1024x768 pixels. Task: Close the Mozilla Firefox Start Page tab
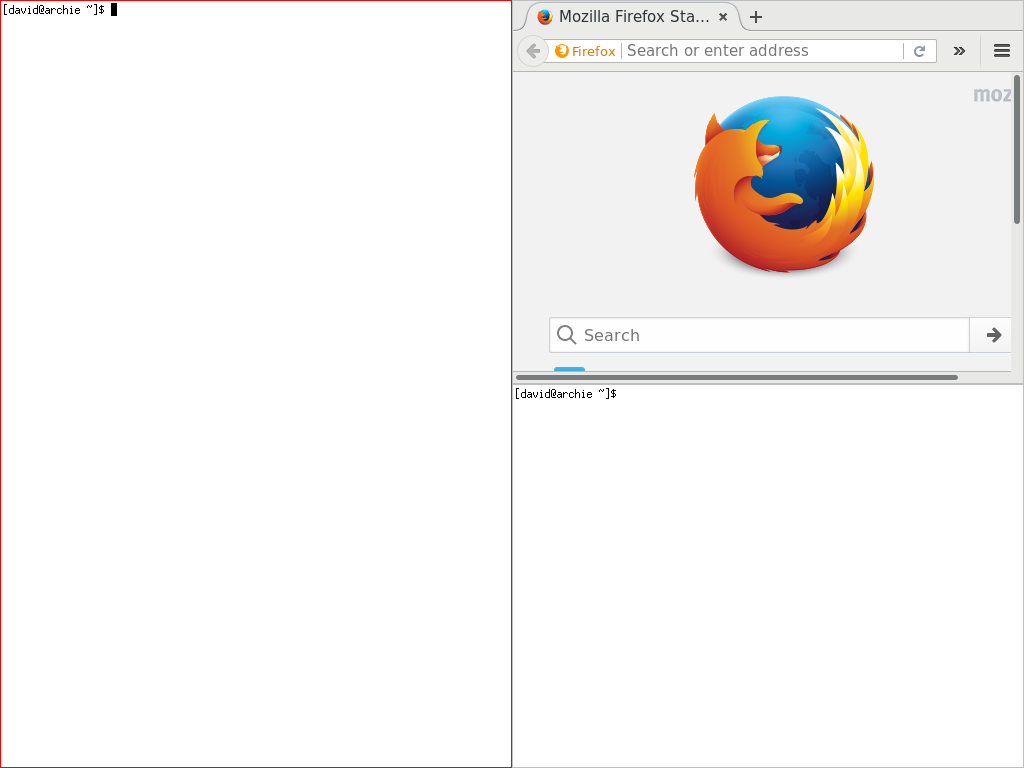click(723, 17)
